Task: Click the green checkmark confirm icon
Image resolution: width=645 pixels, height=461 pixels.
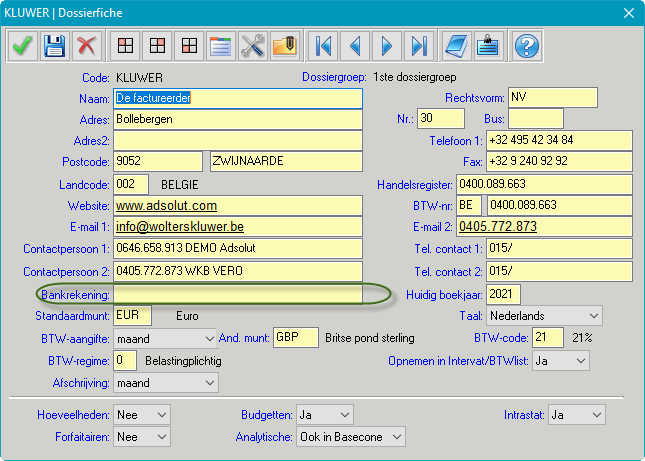Action: tap(22, 46)
